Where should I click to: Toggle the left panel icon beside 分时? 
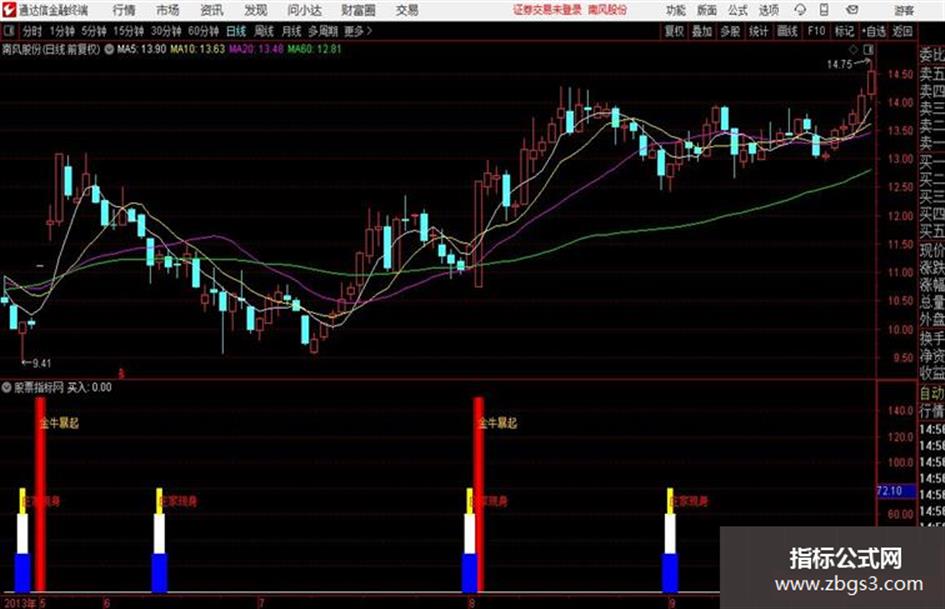8,31
